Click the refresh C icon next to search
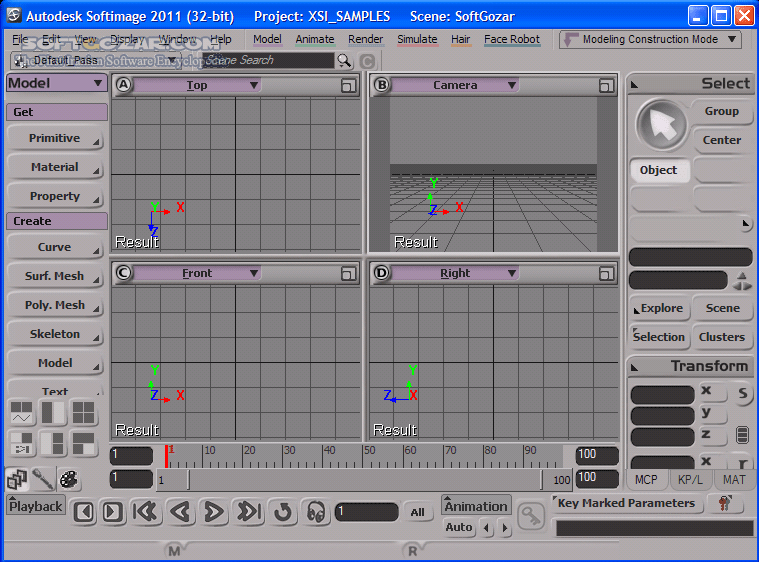The height and width of the screenshot is (562, 759). click(367, 61)
